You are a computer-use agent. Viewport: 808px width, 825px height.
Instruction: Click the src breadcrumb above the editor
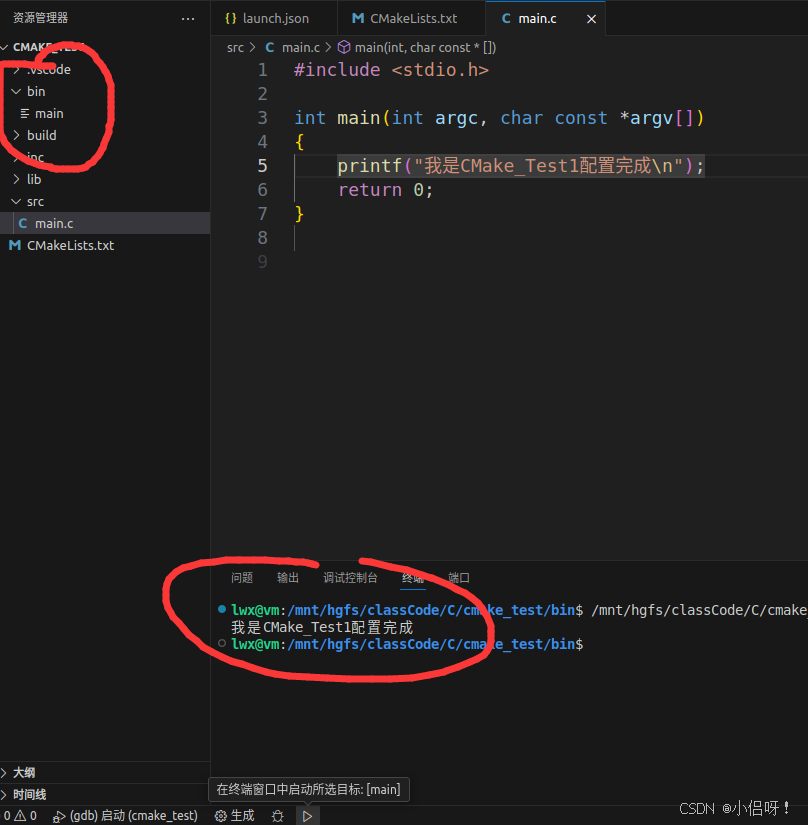click(x=234, y=47)
